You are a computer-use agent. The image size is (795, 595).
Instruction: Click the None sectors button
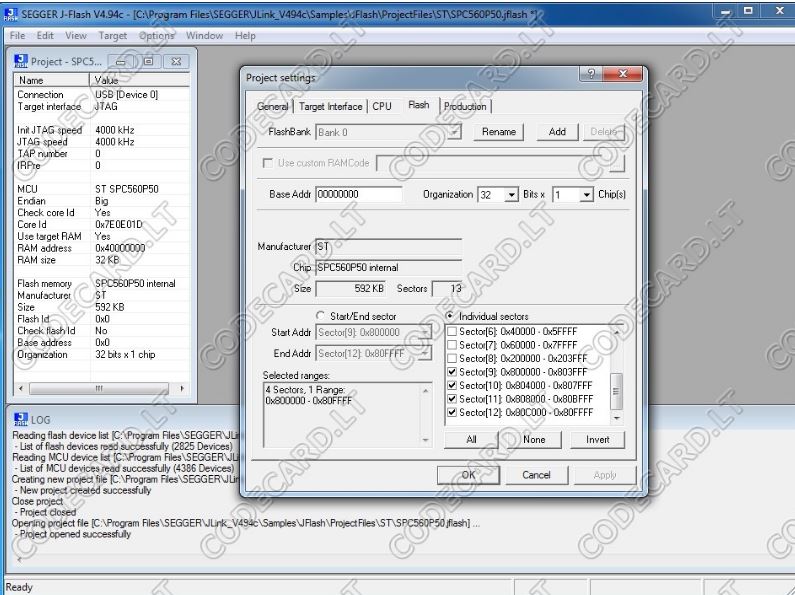(x=534, y=439)
